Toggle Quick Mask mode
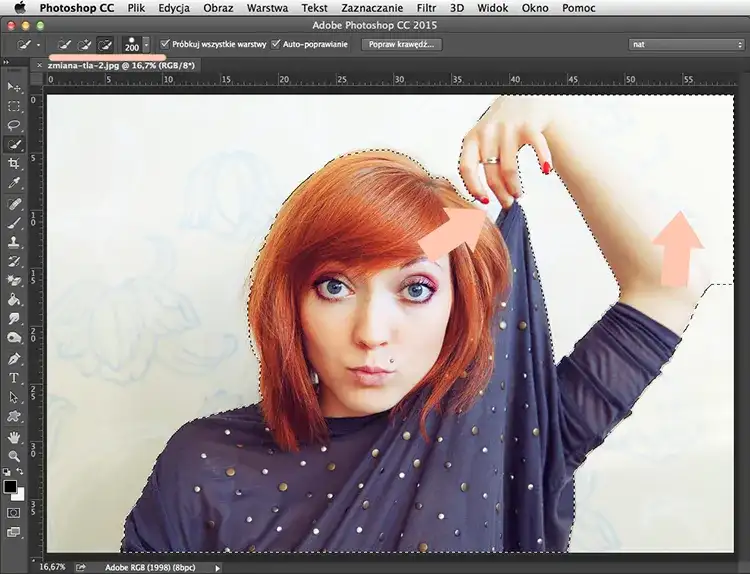The height and width of the screenshot is (574, 750). tap(14, 513)
